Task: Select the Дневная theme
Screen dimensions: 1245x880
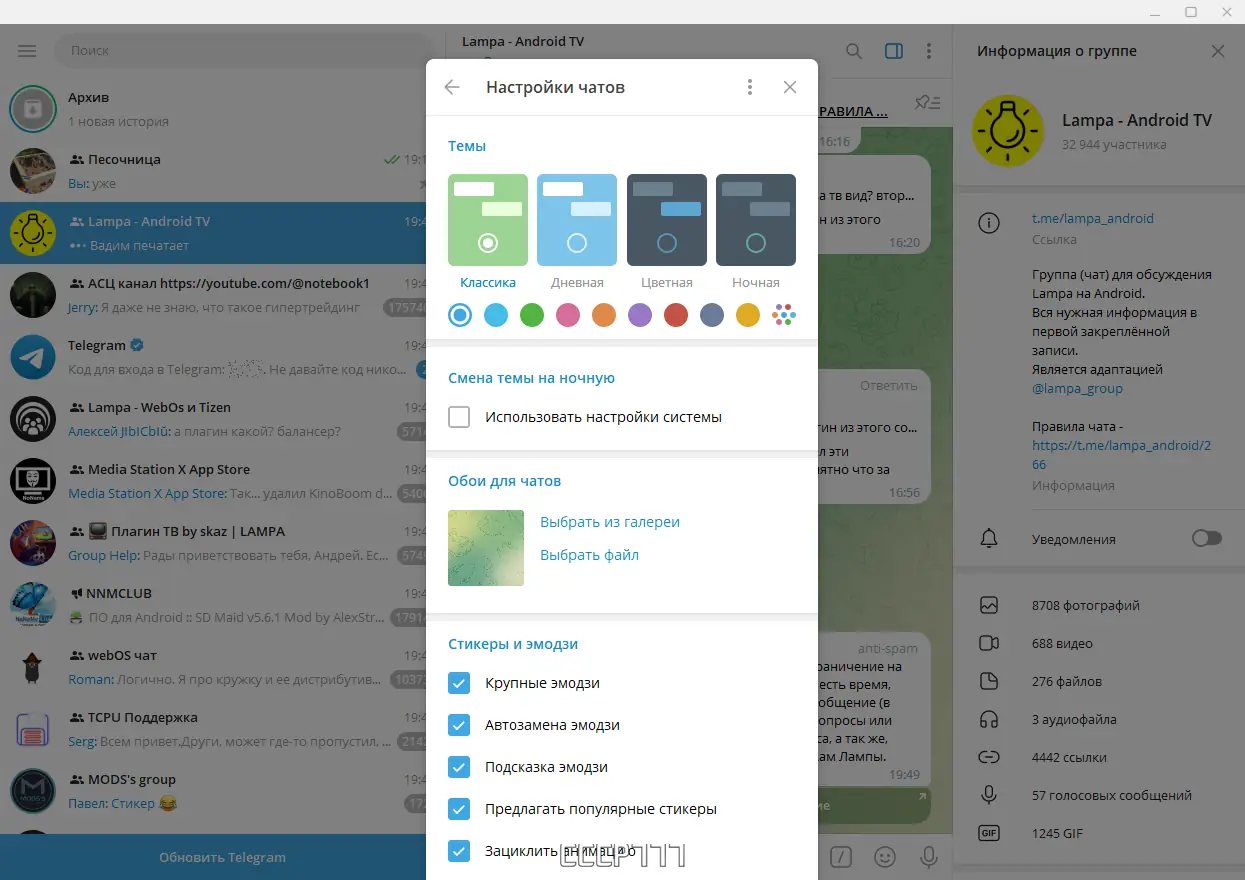Action: (577, 220)
